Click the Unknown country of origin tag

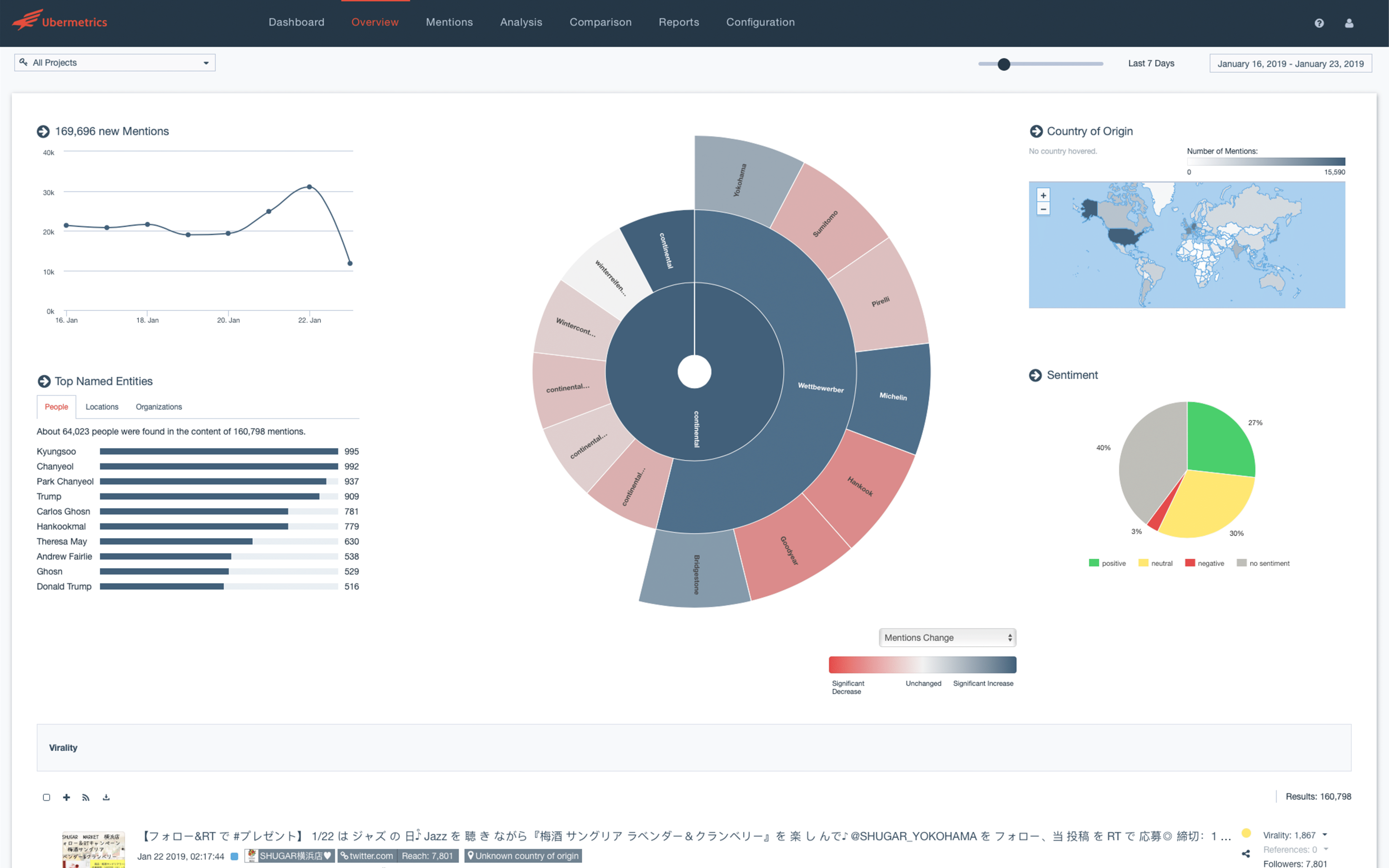pyautogui.click(x=523, y=856)
